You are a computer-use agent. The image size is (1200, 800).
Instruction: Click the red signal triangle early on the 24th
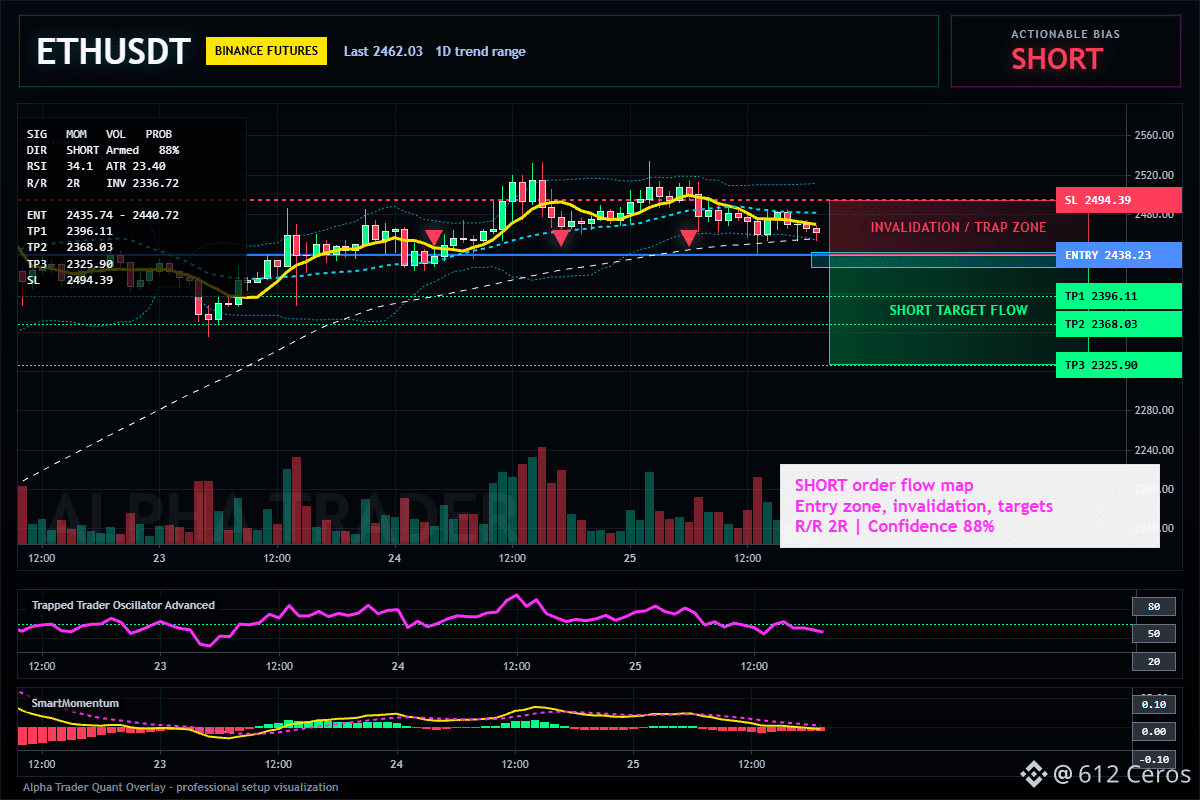[x=433, y=238]
